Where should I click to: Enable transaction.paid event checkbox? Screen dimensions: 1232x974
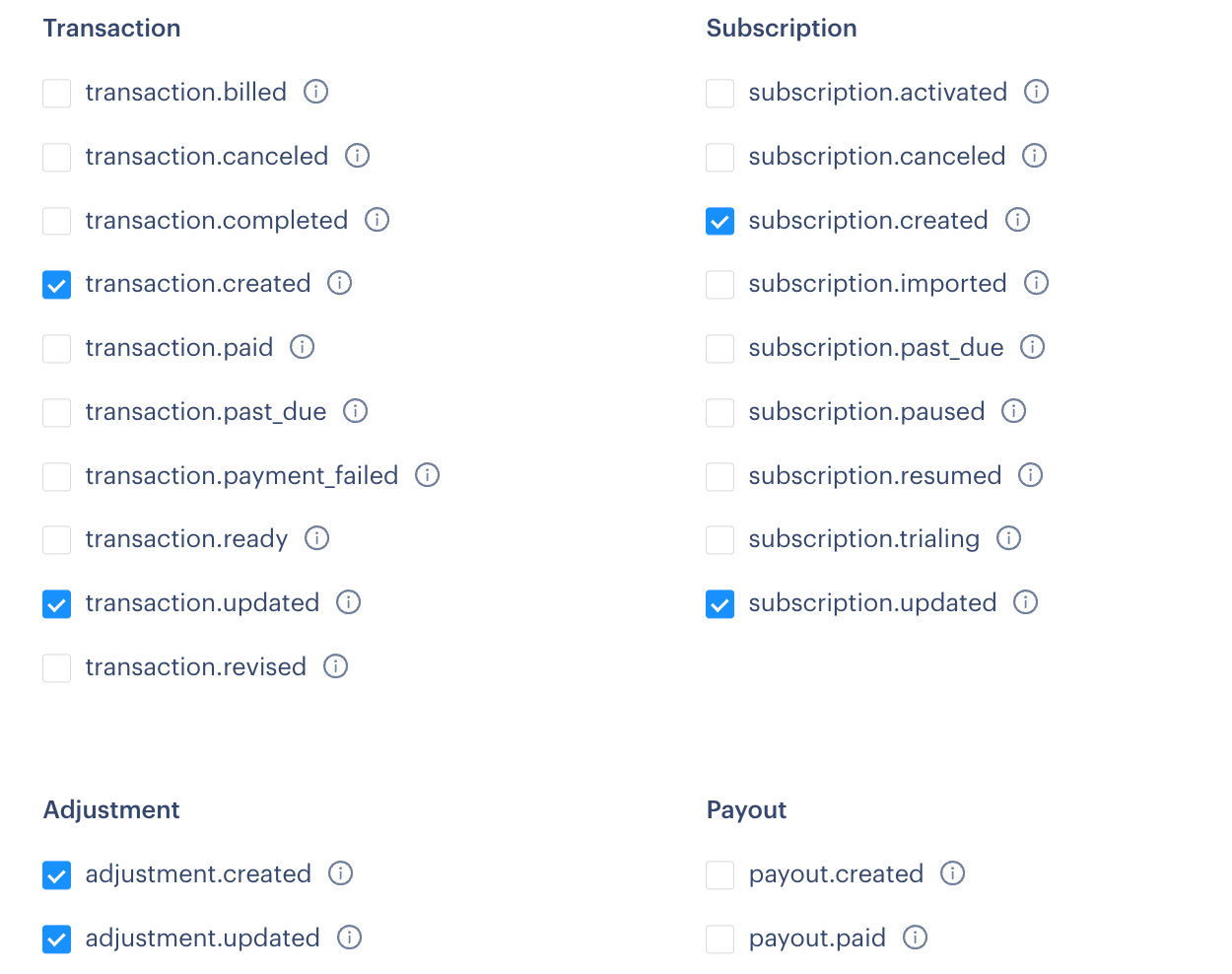[x=57, y=349]
